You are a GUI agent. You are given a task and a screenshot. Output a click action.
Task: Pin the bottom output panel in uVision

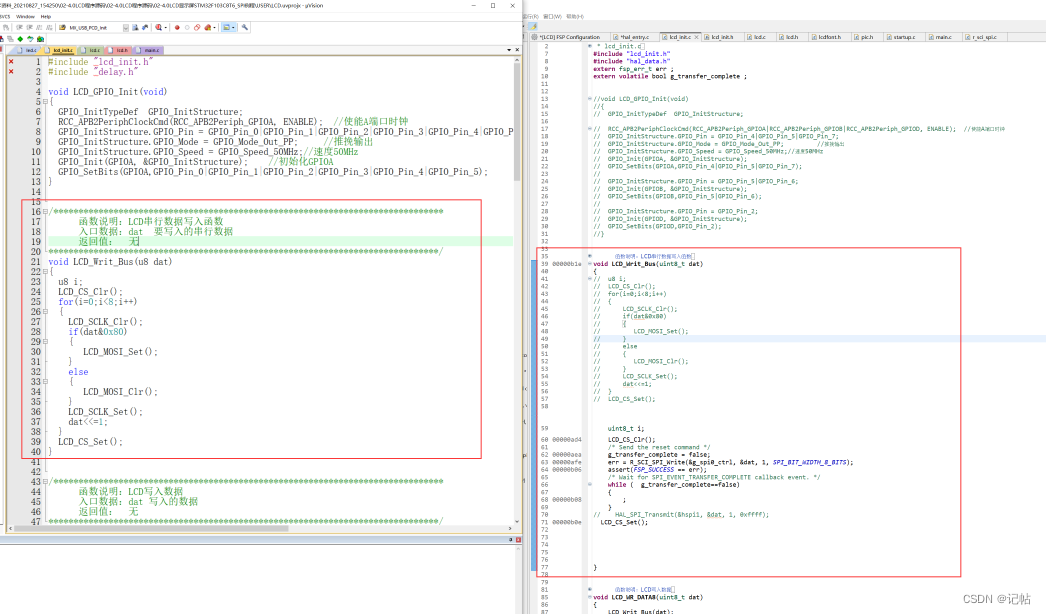[x=510, y=539]
